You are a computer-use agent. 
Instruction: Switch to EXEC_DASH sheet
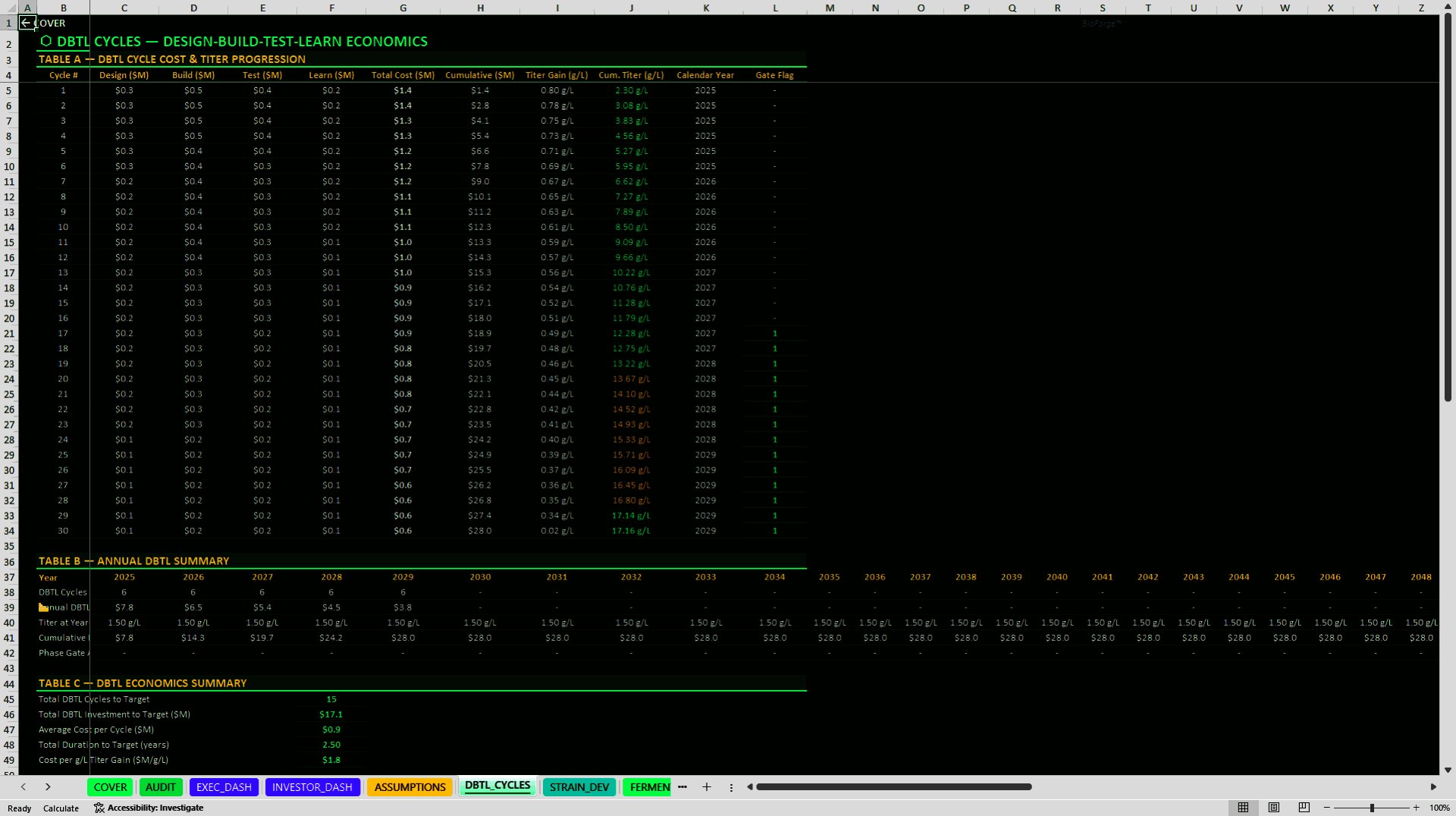coord(224,787)
